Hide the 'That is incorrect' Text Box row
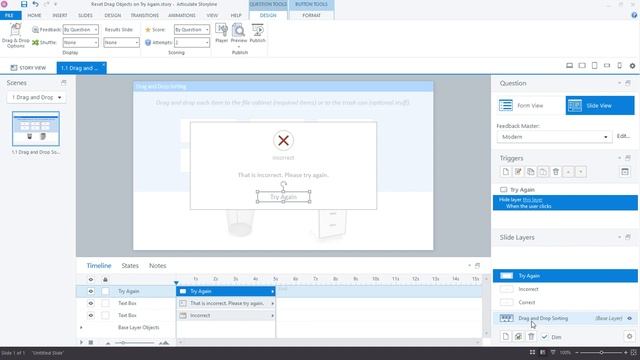This screenshot has width=640, height=360. coord(91,304)
